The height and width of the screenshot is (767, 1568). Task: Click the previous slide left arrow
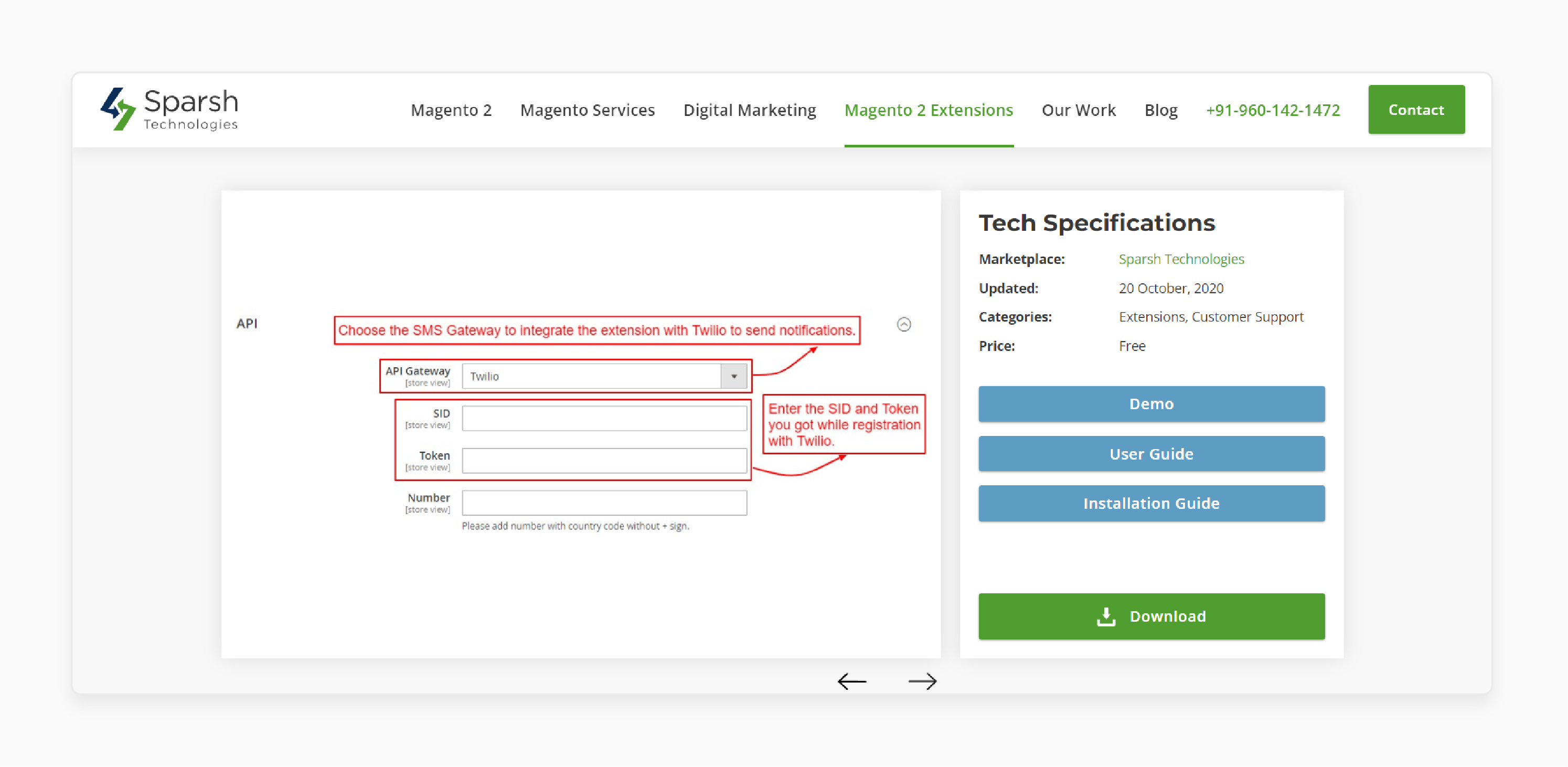coord(851,681)
